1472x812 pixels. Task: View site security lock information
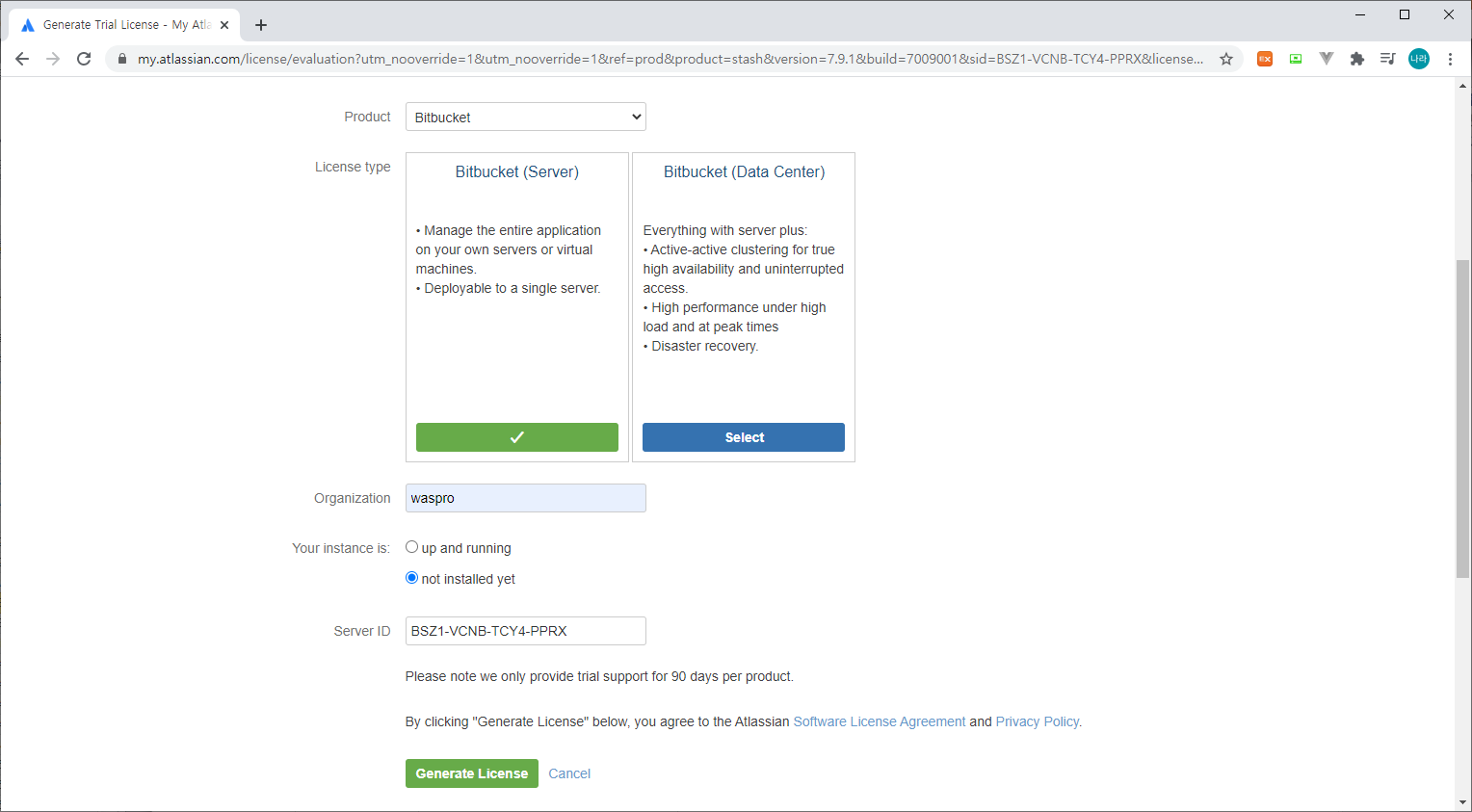click(122, 59)
